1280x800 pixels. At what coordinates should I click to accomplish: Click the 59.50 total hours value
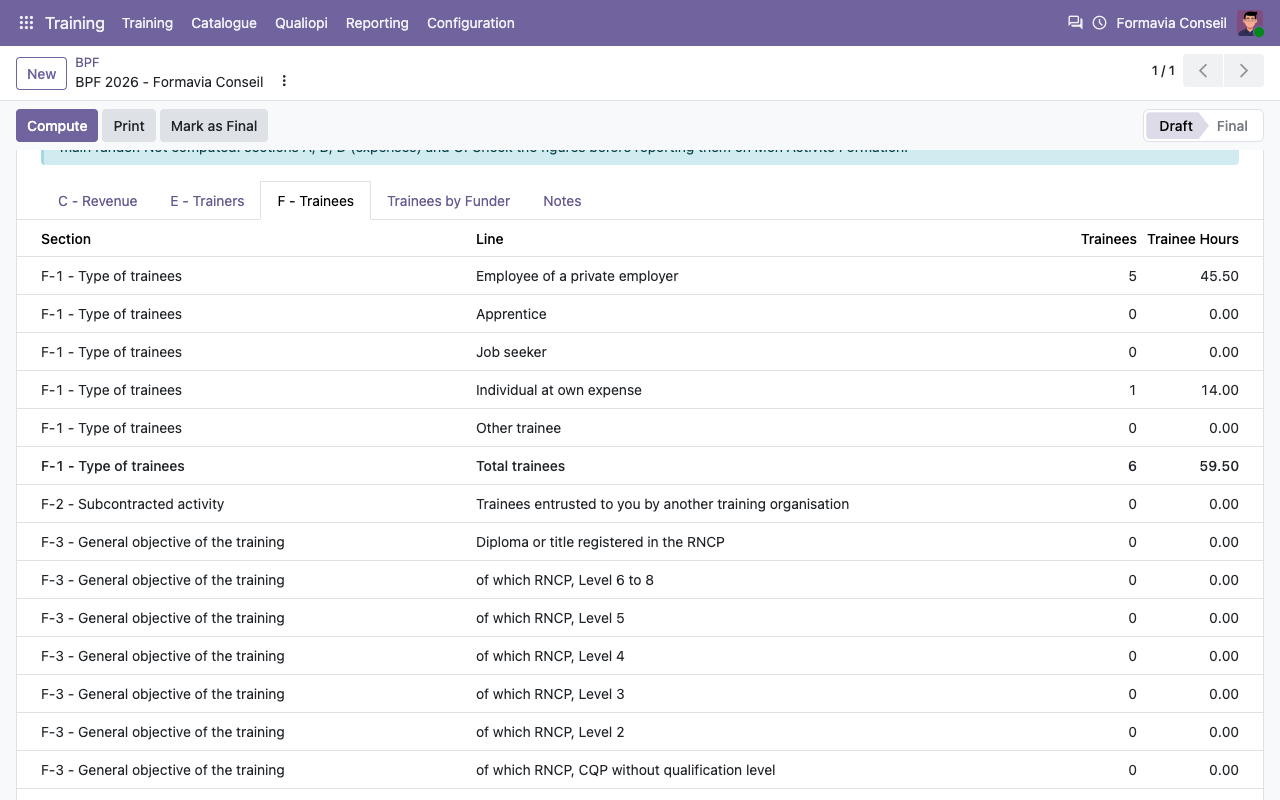click(1219, 466)
